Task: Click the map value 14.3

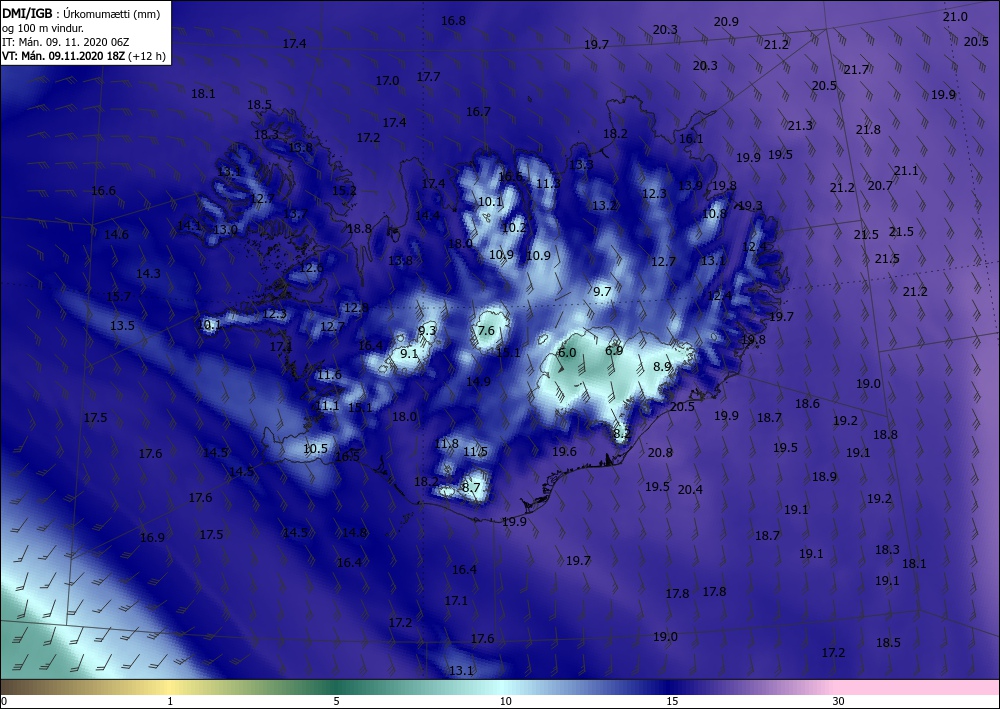Action: pyautogui.click(x=148, y=274)
